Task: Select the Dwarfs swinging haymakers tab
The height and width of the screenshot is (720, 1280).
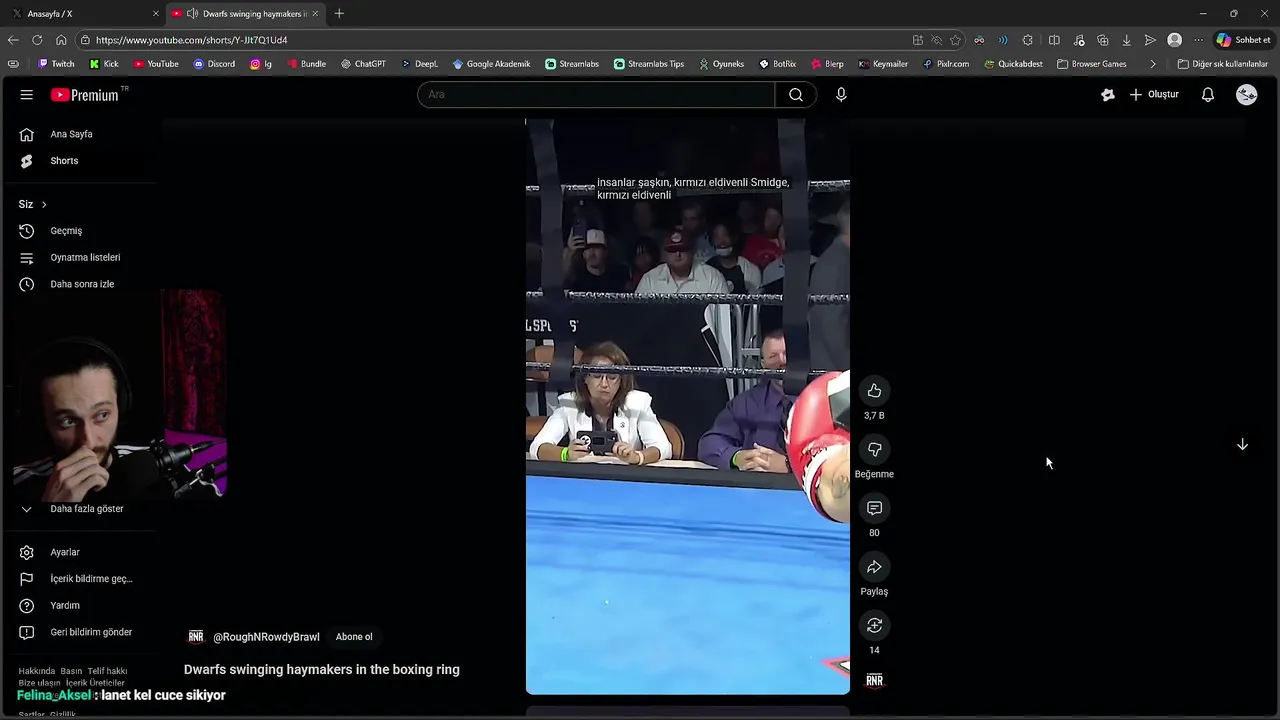Action: 245,14
